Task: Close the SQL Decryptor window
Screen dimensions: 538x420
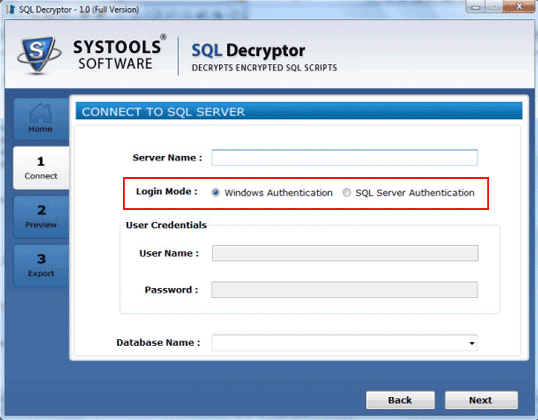Action: pyautogui.click(x=519, y=7)
